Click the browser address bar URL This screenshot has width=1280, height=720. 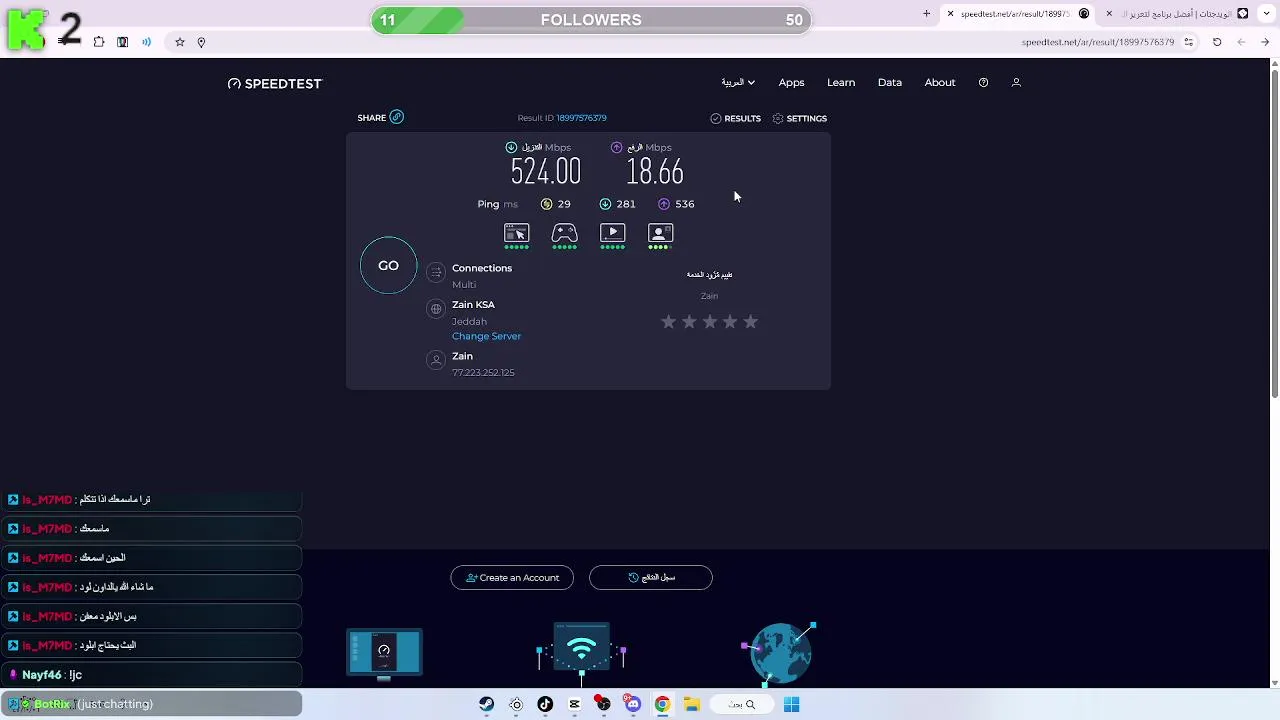[x=1097, y=42]
